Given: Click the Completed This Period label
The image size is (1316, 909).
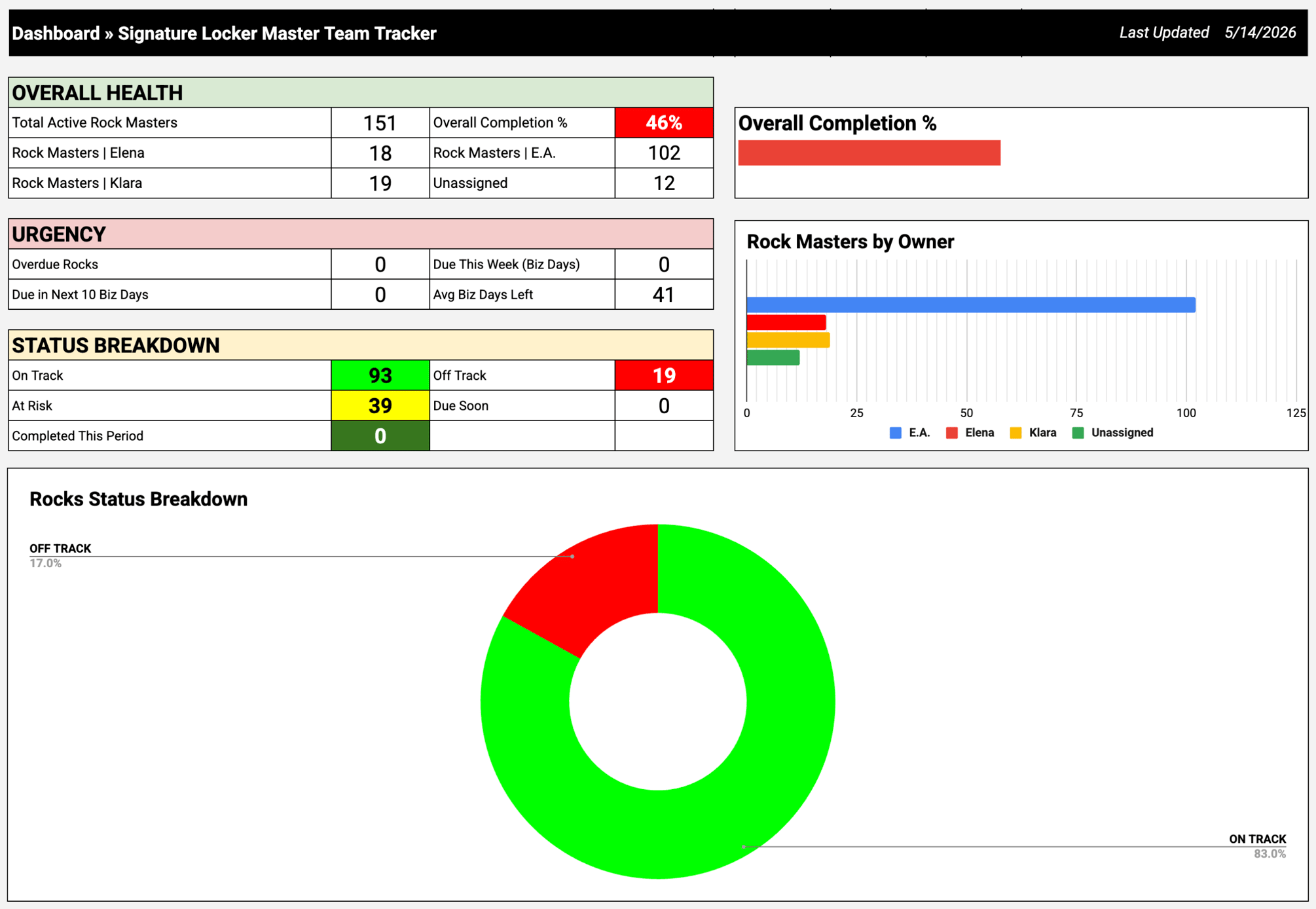Looking at the screenshot, I should click(x=77, y=436).
